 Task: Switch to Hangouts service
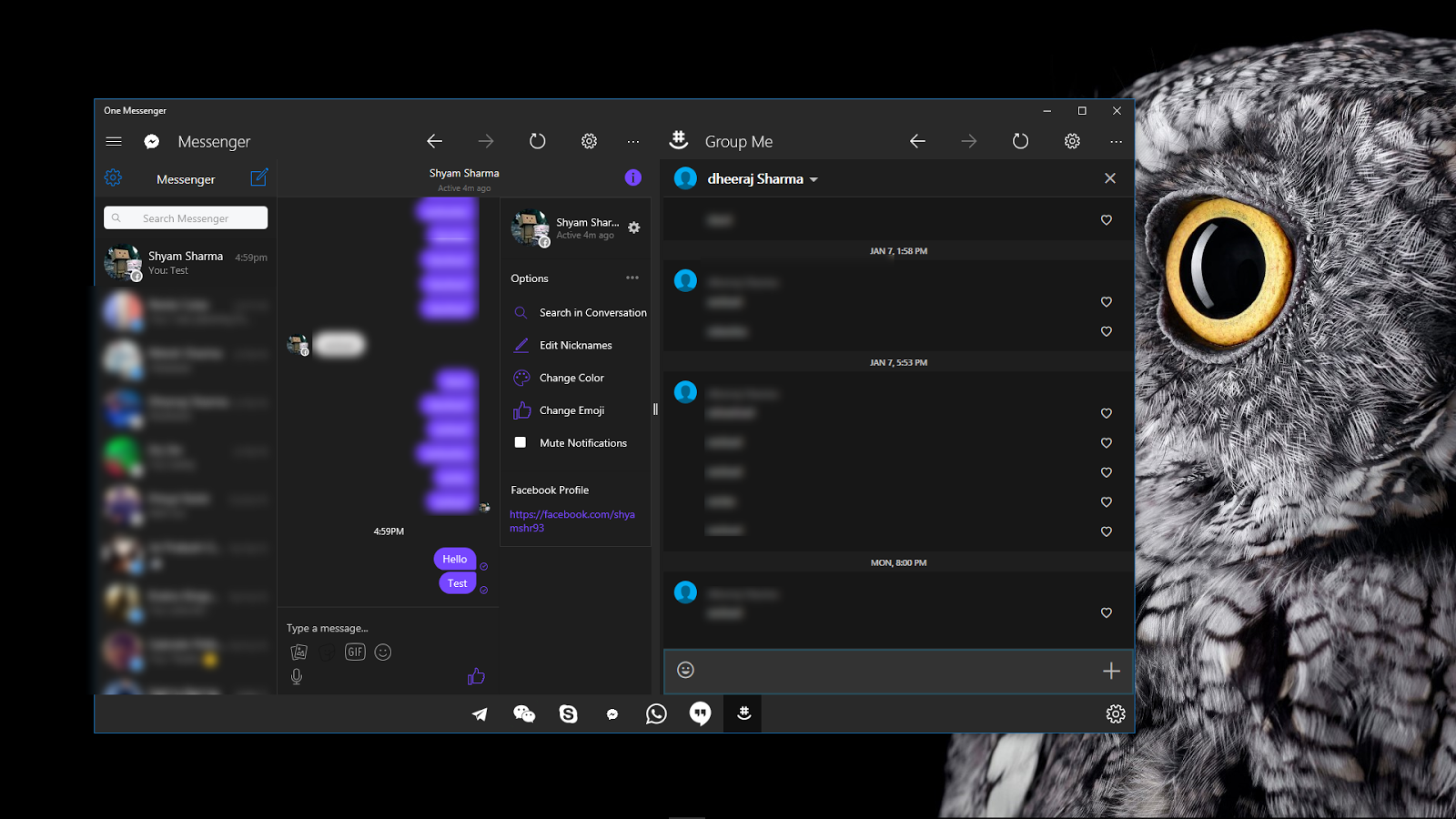pos(700,714)
